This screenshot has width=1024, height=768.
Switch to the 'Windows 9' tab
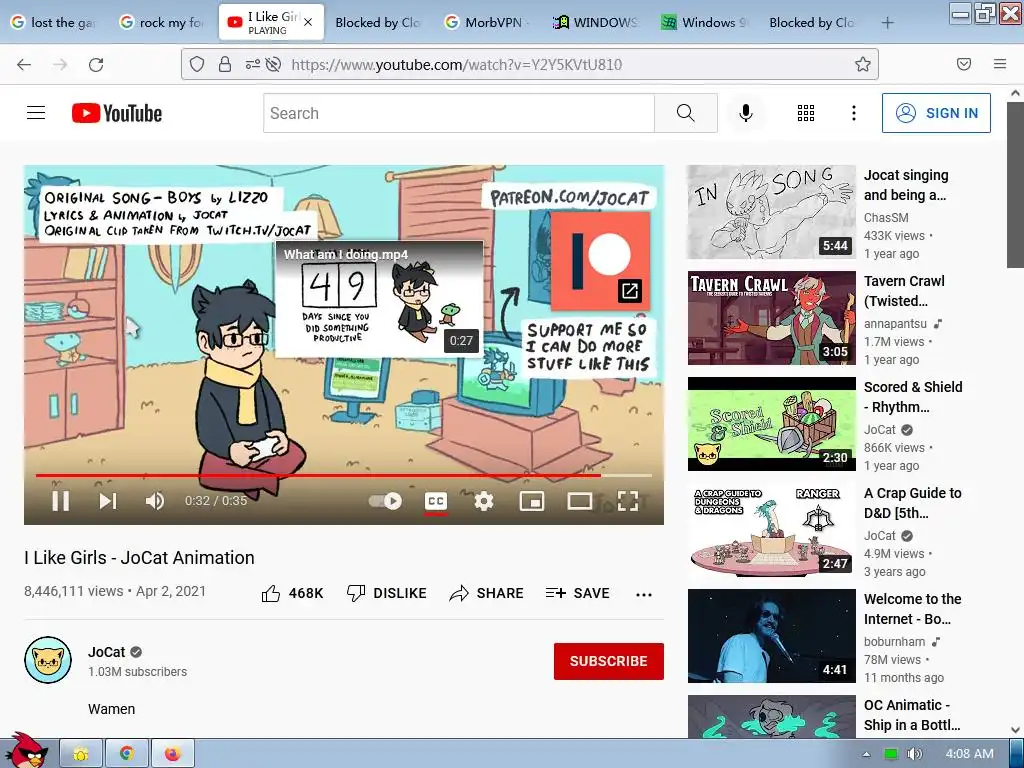703,22
